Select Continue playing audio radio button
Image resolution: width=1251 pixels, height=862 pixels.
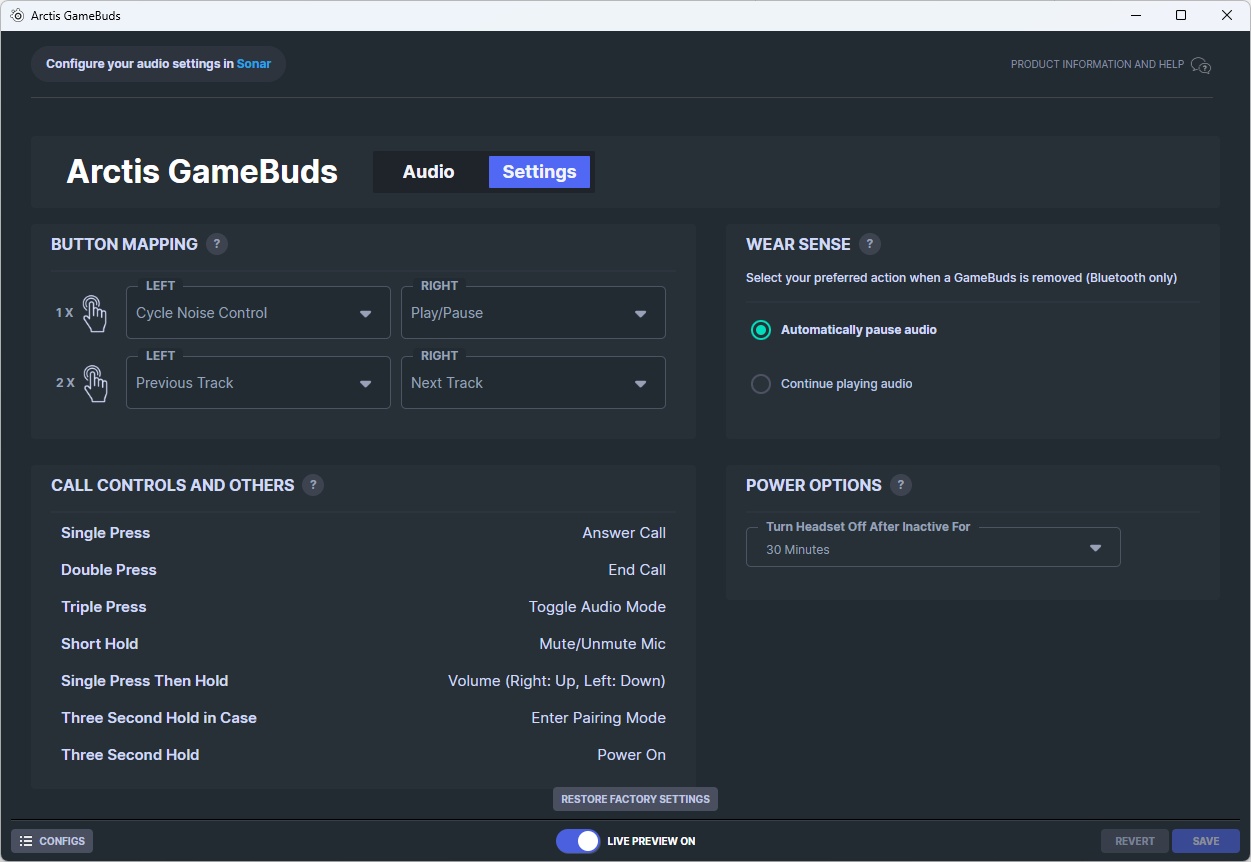761,384
